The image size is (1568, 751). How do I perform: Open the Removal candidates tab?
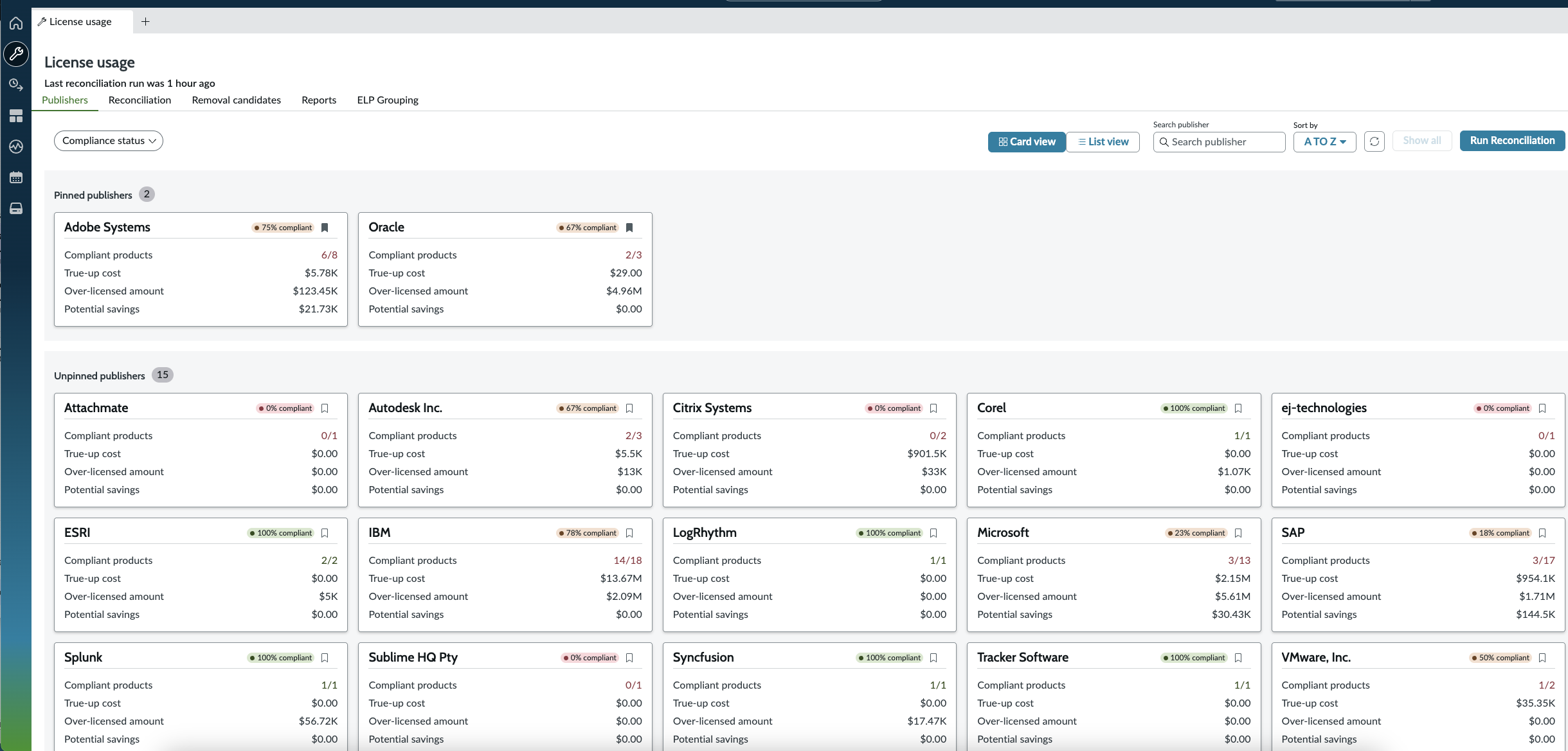[237, 100]
